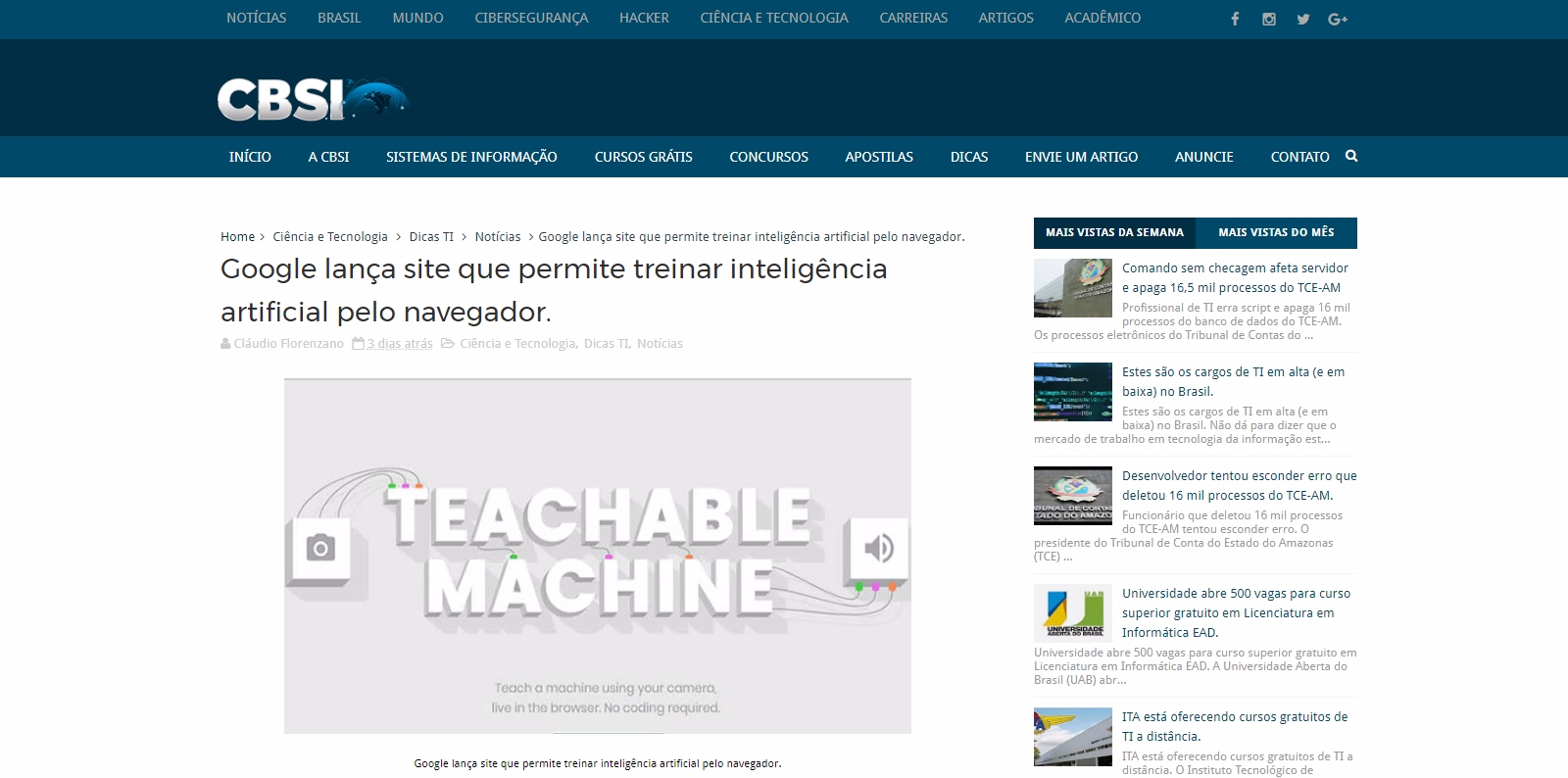Open CIÊNCIA E TECNOLOGIA in top menu
Viewport: 1568px width, 778px height.
(774, 18)
